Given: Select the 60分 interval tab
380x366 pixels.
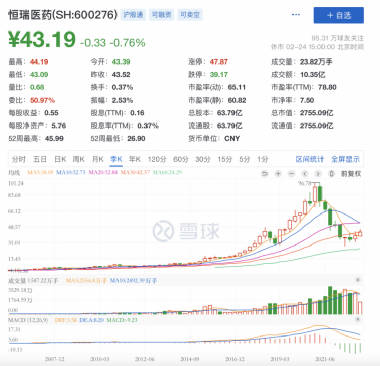Looking at the screenshot, I should click(x=181, y=159).
